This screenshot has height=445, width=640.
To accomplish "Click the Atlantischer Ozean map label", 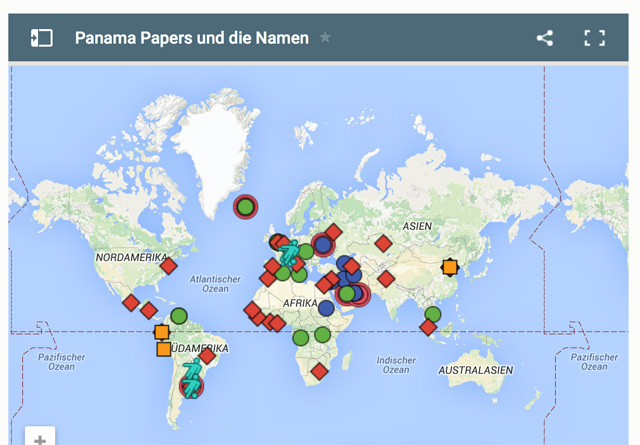I will click(x=215, y=284).
